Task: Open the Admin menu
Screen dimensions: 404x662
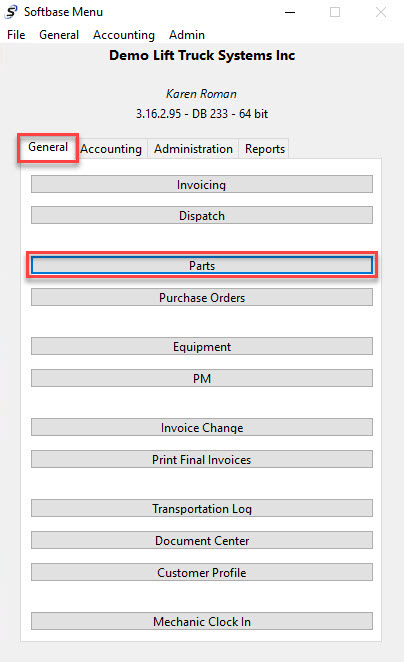Action: 187,35
